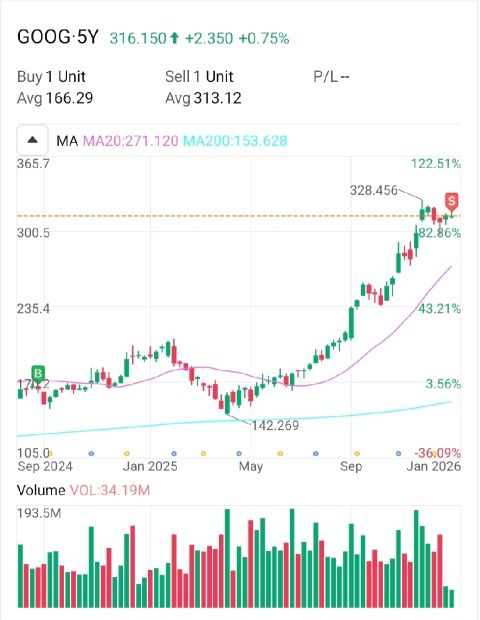Image resolution: width=480 pixels, height=620 pixels.
Task: Select the Volume VOL:34.19M label
Action: pyautogui.click(x=83, y=490)
